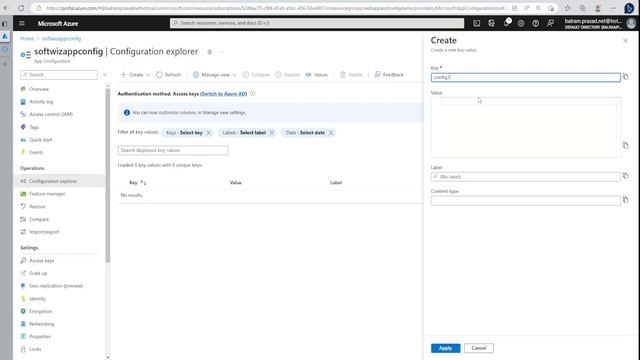Open the user account avatar
This screenshot has width=640, height=360.
[631, 24]
